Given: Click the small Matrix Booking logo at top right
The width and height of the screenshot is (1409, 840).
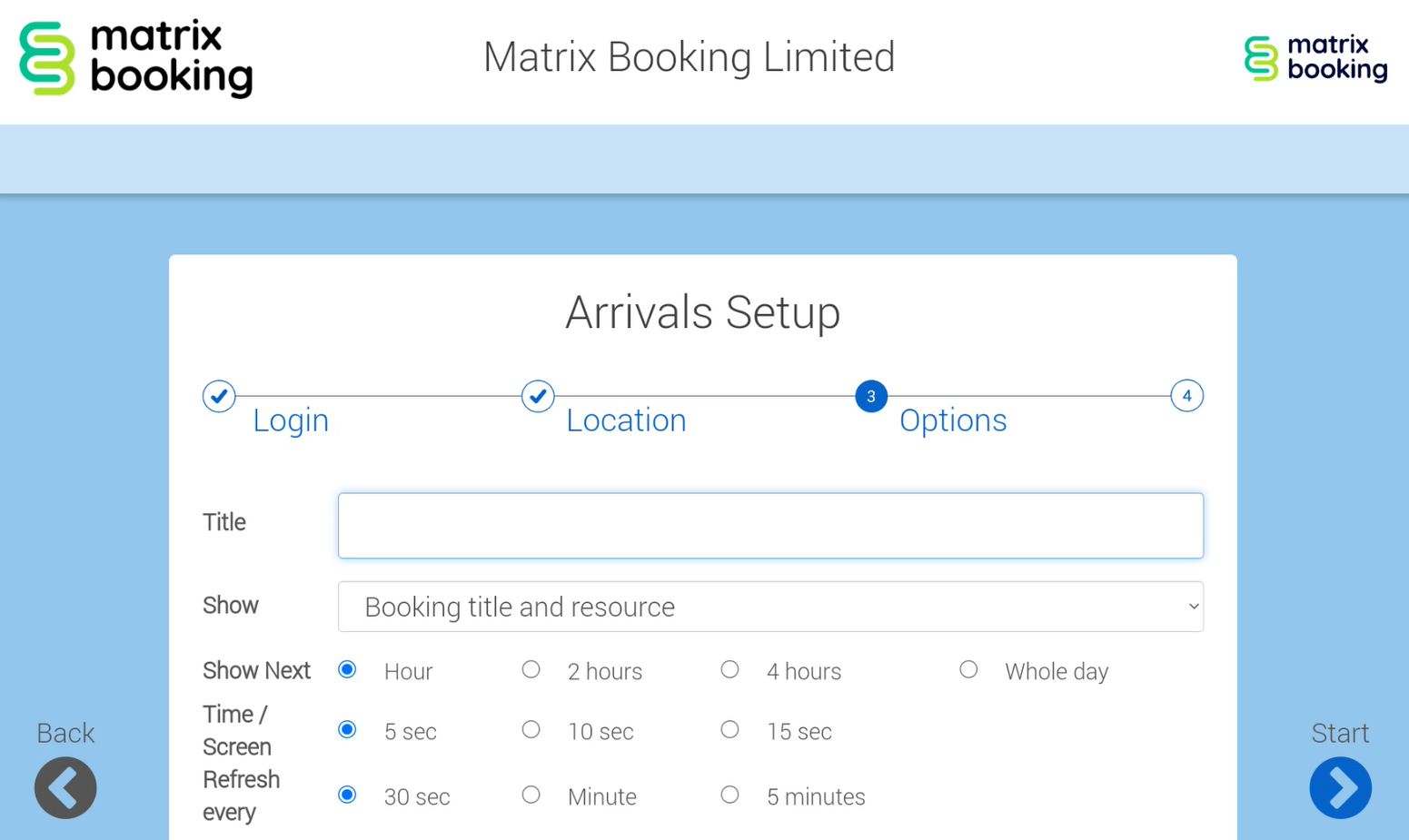Looking at the screenshot, I should (1315, 59).
